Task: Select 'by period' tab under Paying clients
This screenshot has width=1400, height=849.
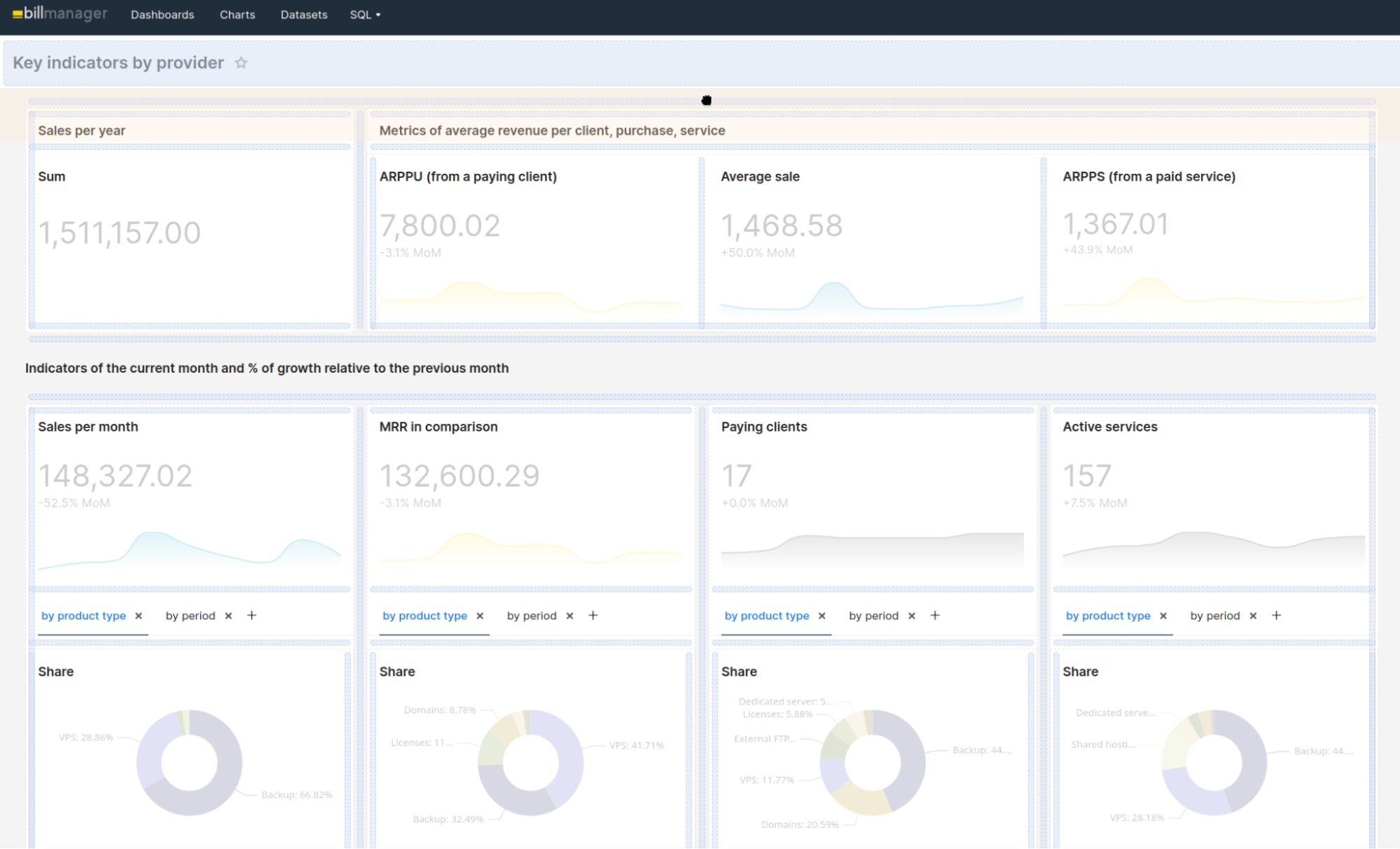Action: 873,616
